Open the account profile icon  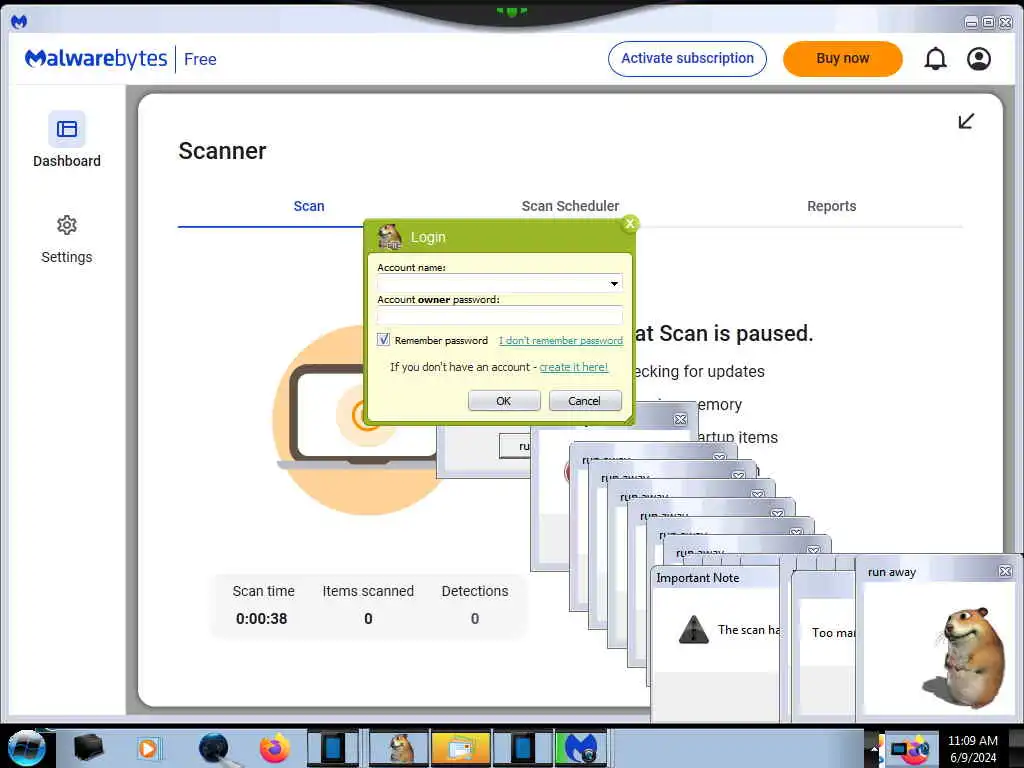click(978, 59)
